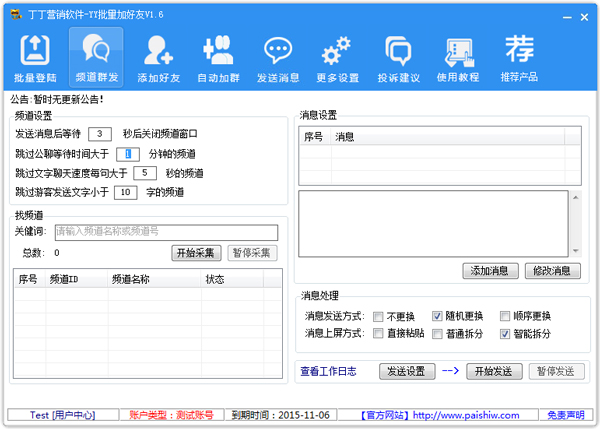Open 查看工作日志 work log link
This screenshot has width=600, height=429.
pos(328,371)
